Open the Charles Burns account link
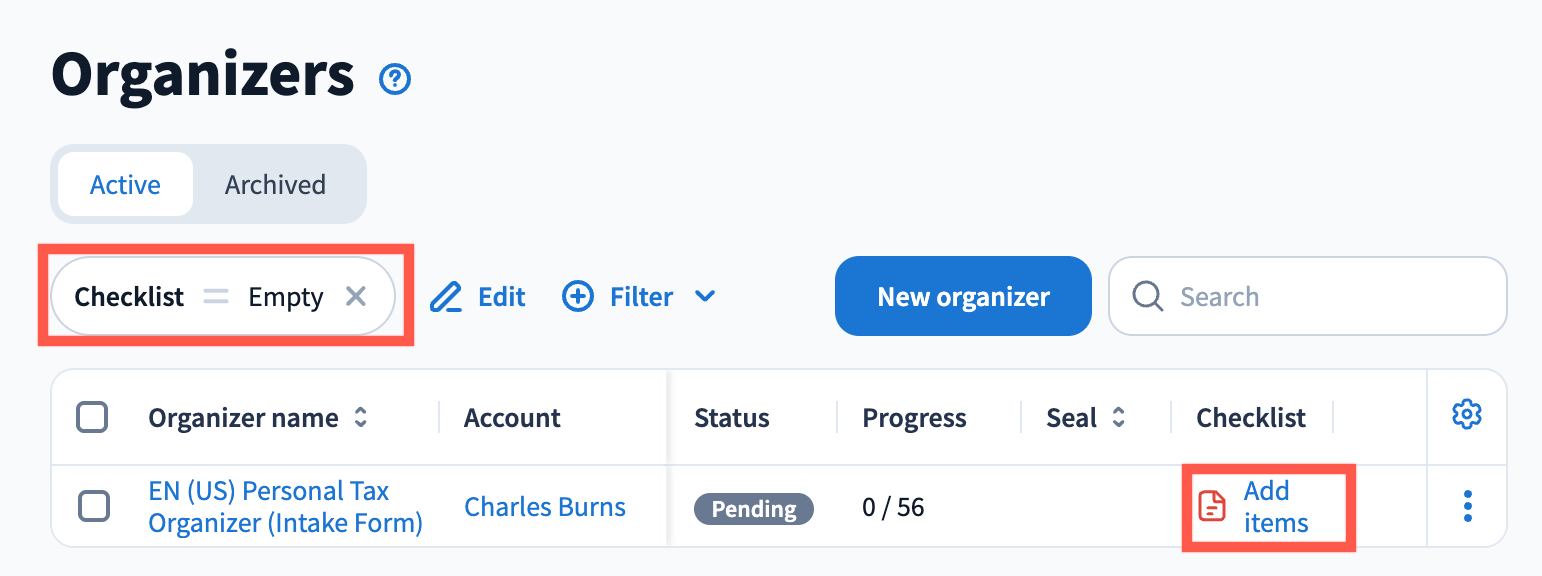This screenshot has width=1542, height=576. coord(545,507)
